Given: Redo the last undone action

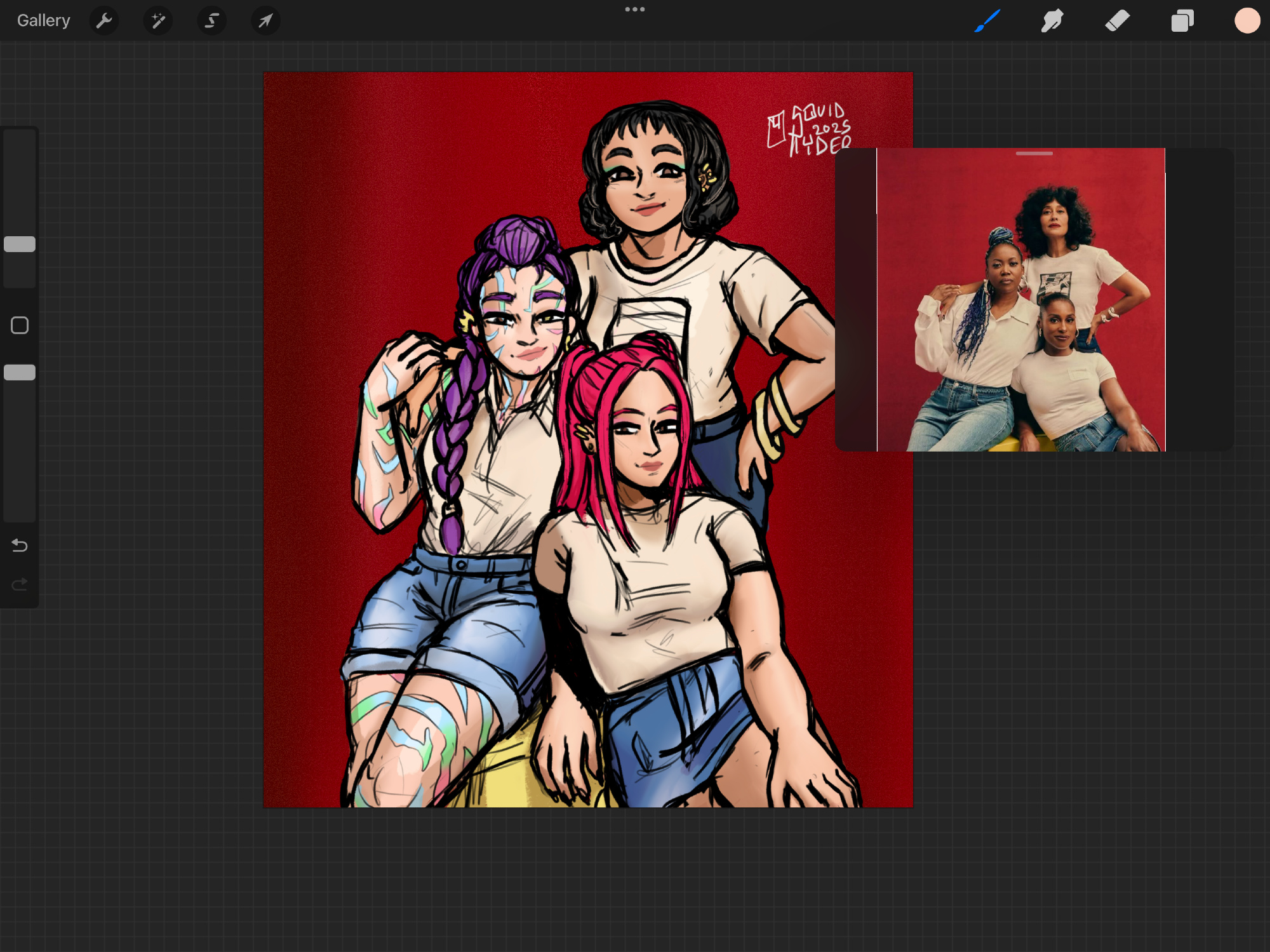Looking at the screenshot, I should (20, 584).
